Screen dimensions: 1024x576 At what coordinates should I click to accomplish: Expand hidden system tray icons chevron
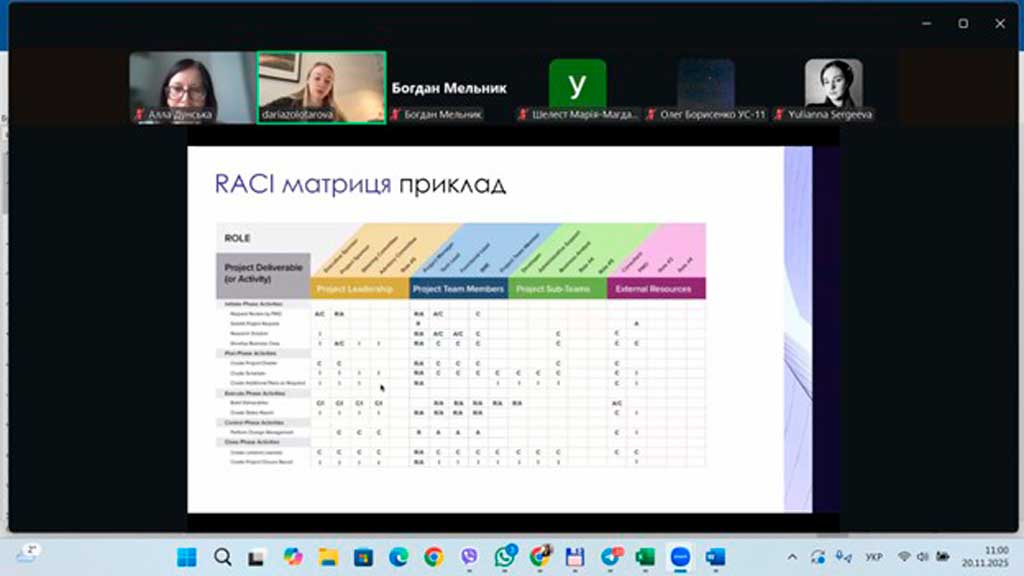coord(793,556)
